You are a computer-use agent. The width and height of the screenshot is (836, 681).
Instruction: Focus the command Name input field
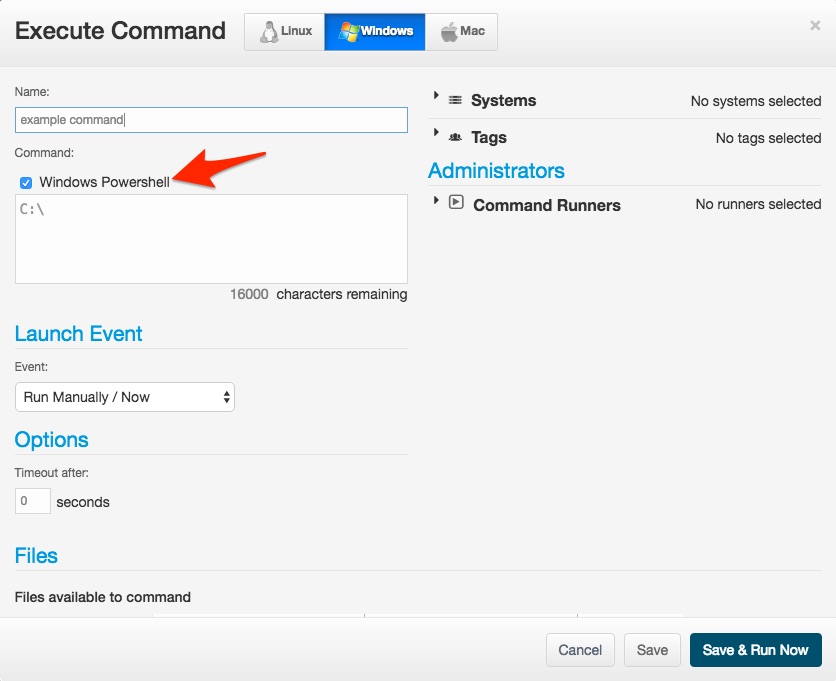(211, 120)
